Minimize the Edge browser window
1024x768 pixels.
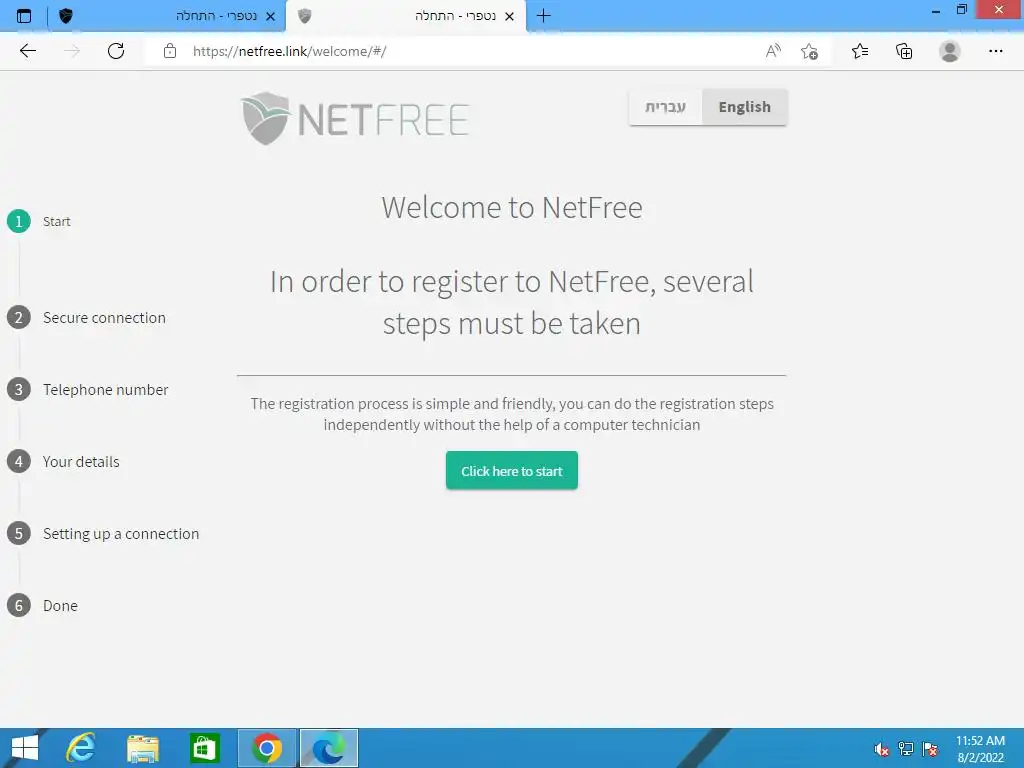(x=936, y=11)
